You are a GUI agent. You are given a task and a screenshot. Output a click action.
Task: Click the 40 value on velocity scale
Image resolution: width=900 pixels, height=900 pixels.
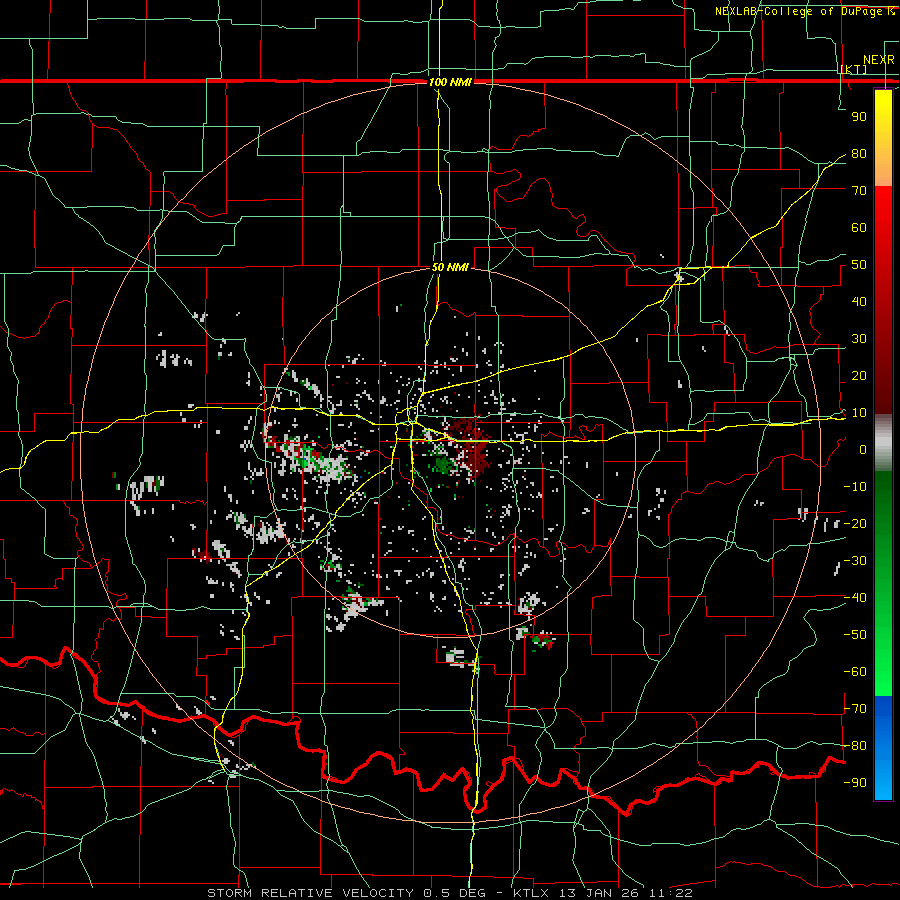pos(859,302)
